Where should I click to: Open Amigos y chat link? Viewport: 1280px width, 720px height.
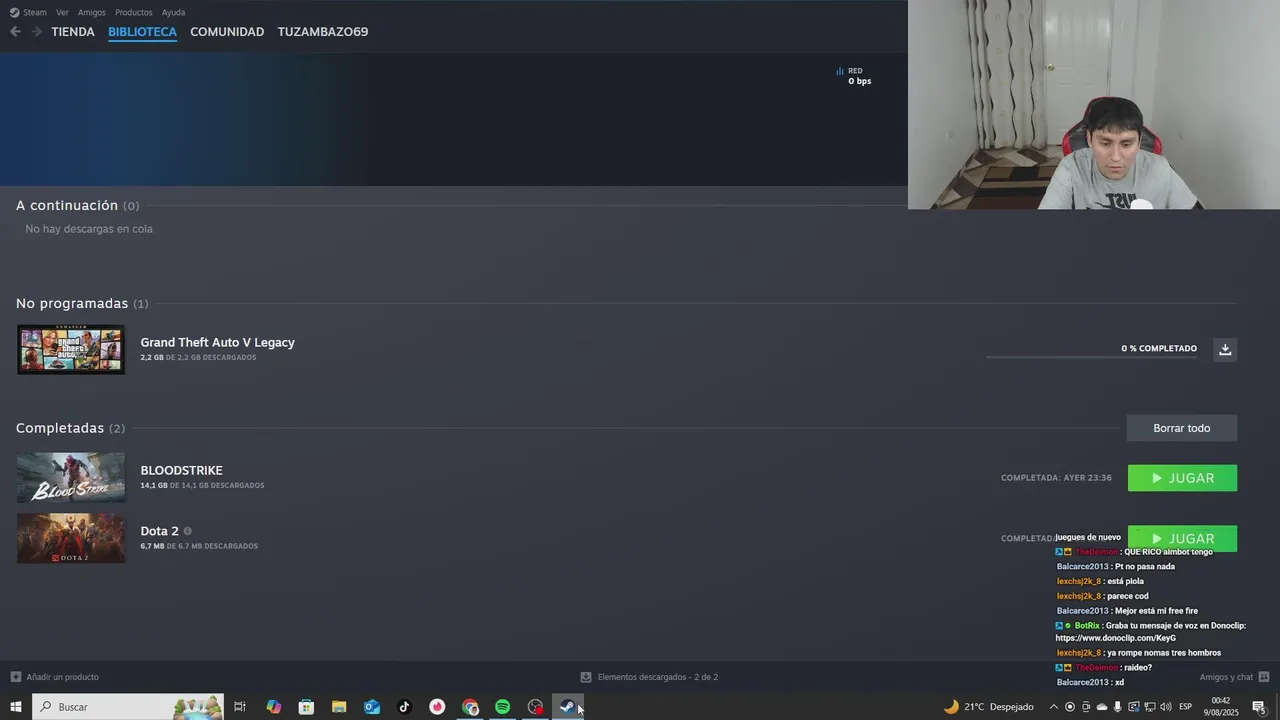point(1226,677)
